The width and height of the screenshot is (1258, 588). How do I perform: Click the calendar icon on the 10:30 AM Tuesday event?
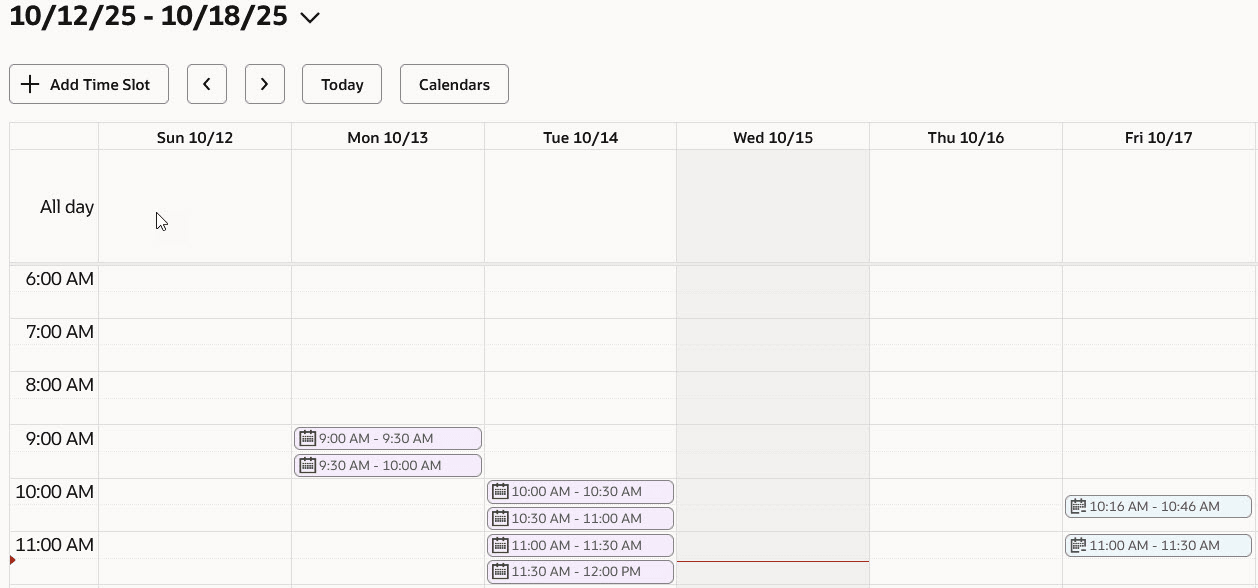coord(501,518)
